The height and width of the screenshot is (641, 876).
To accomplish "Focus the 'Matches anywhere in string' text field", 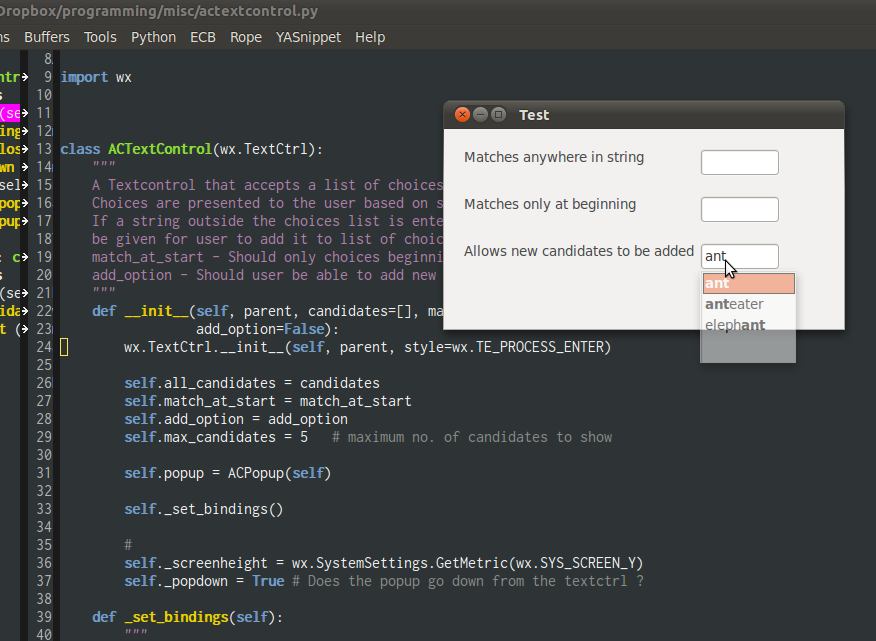I will (x=739, y=162).
